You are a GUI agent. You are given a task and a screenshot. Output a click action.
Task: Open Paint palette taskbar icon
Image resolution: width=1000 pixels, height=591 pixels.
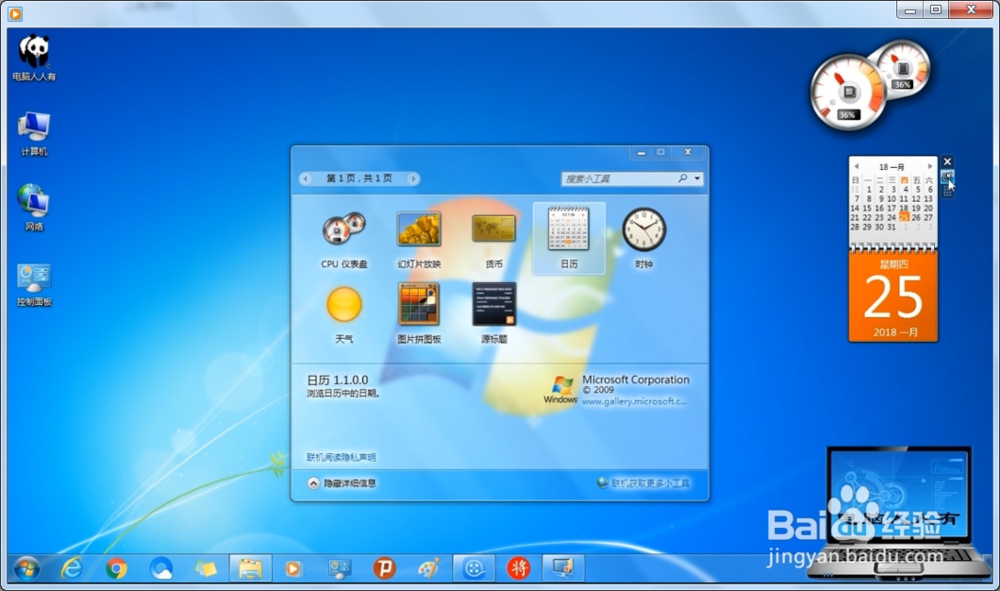click(x=429, y=567)
